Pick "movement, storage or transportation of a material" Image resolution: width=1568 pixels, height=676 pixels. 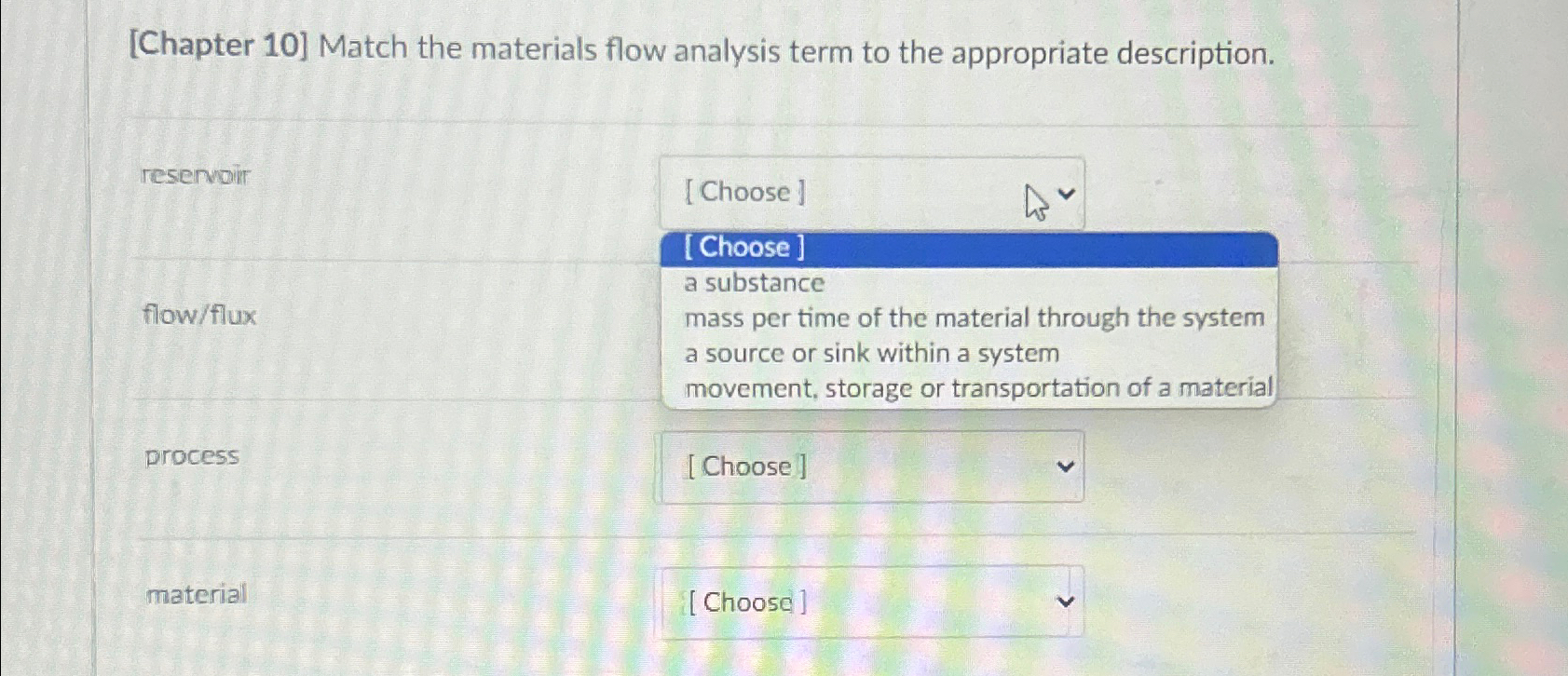pos(978,387)
